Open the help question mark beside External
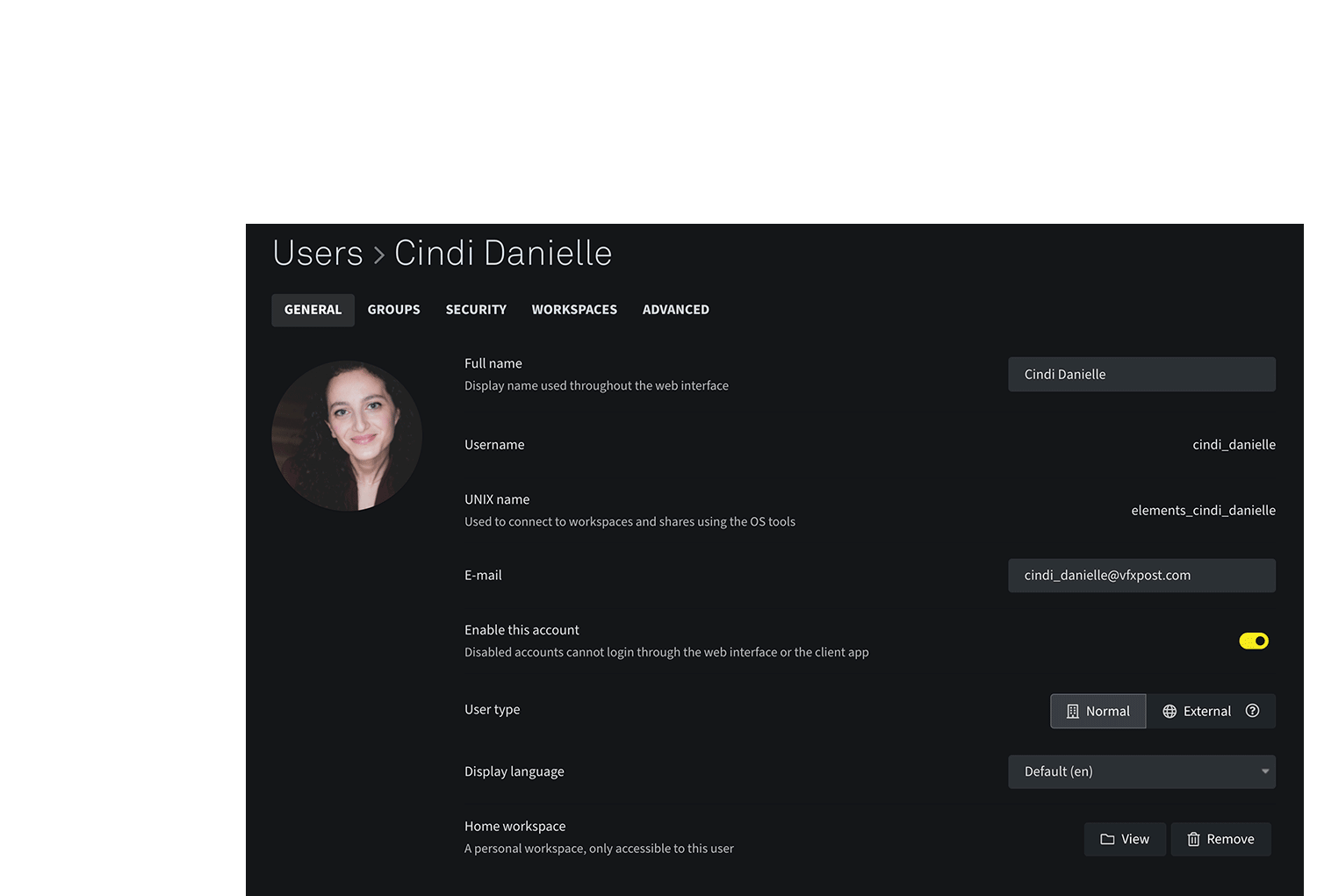 [1253, 711]
